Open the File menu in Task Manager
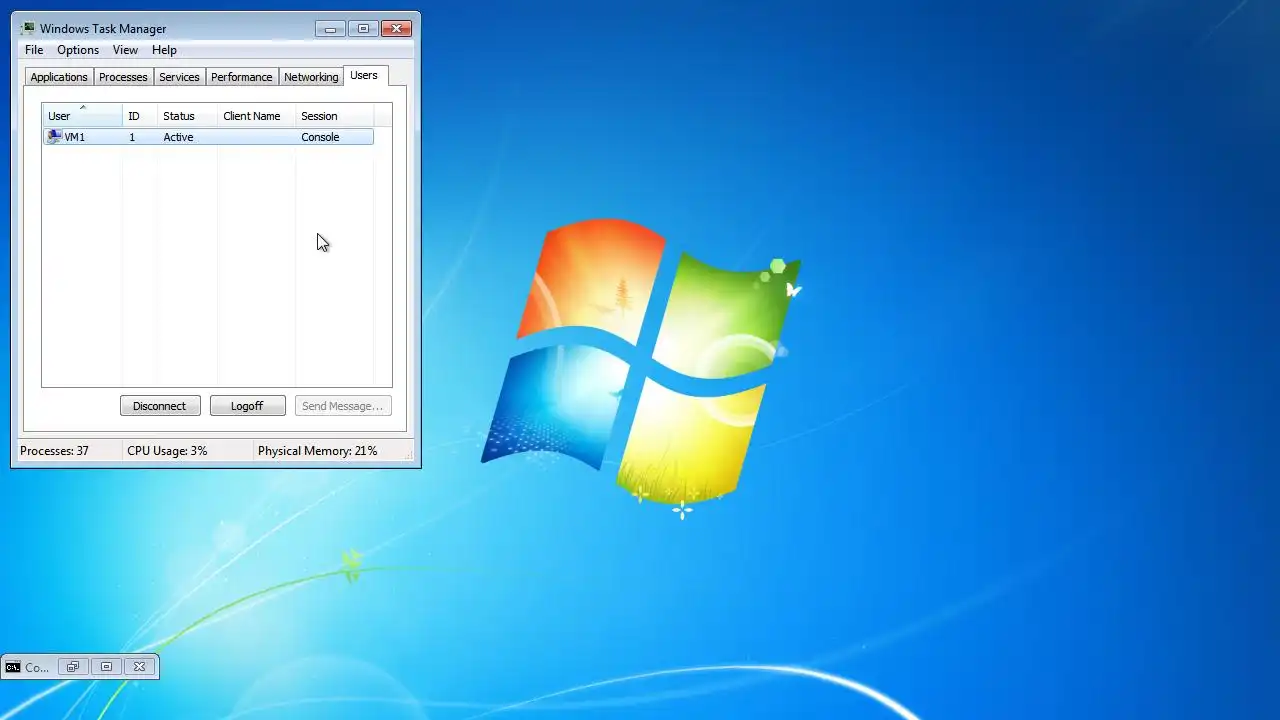The width and height of the screenshot is (1280, 720). [34, 50]
